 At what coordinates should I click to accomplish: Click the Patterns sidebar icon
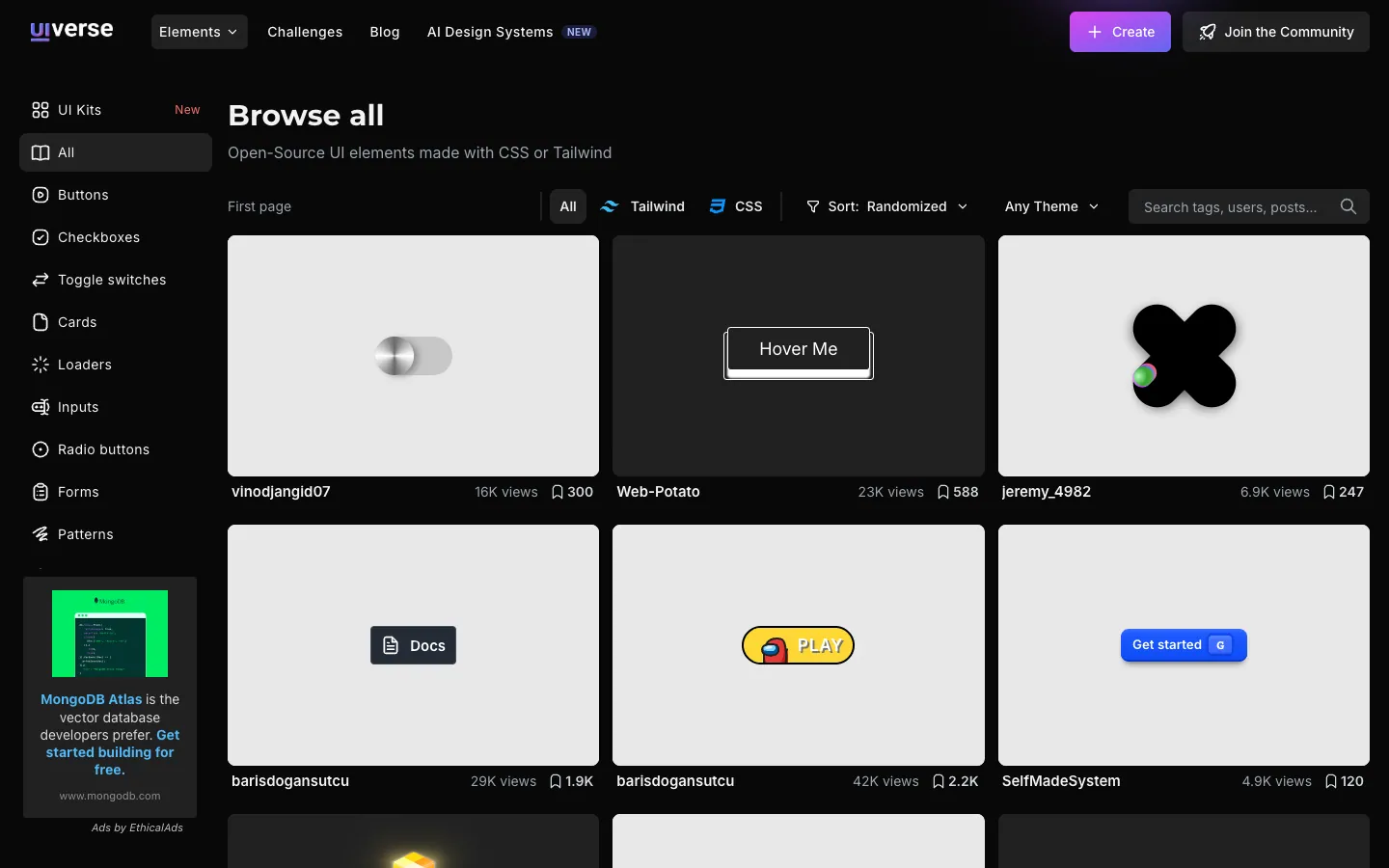[41, 534]
